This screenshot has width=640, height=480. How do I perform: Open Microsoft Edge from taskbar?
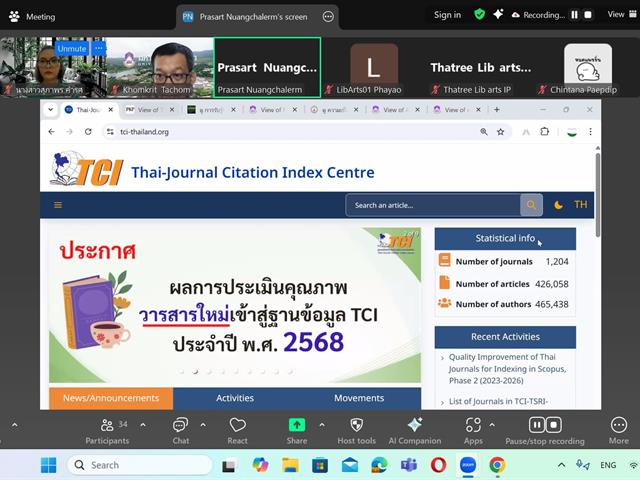coord(379,465)
